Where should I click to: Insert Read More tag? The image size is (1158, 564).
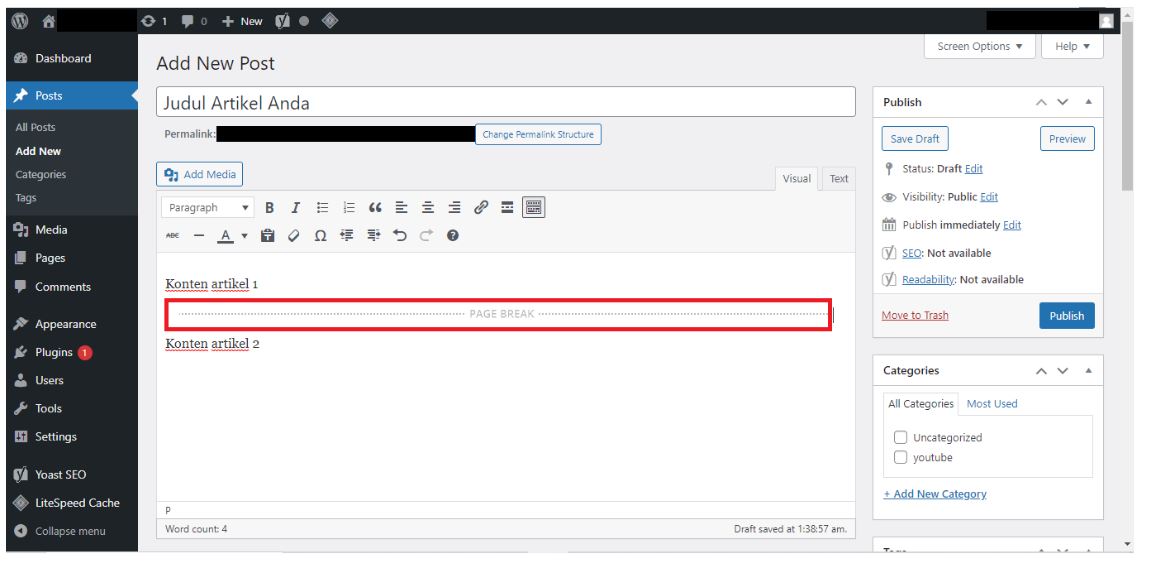[507, 208]
